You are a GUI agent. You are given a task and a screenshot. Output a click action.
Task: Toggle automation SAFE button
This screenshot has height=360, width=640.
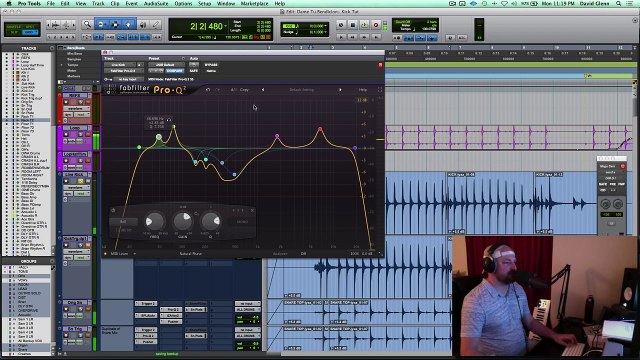pyautogui.click(x=194, y=71)
